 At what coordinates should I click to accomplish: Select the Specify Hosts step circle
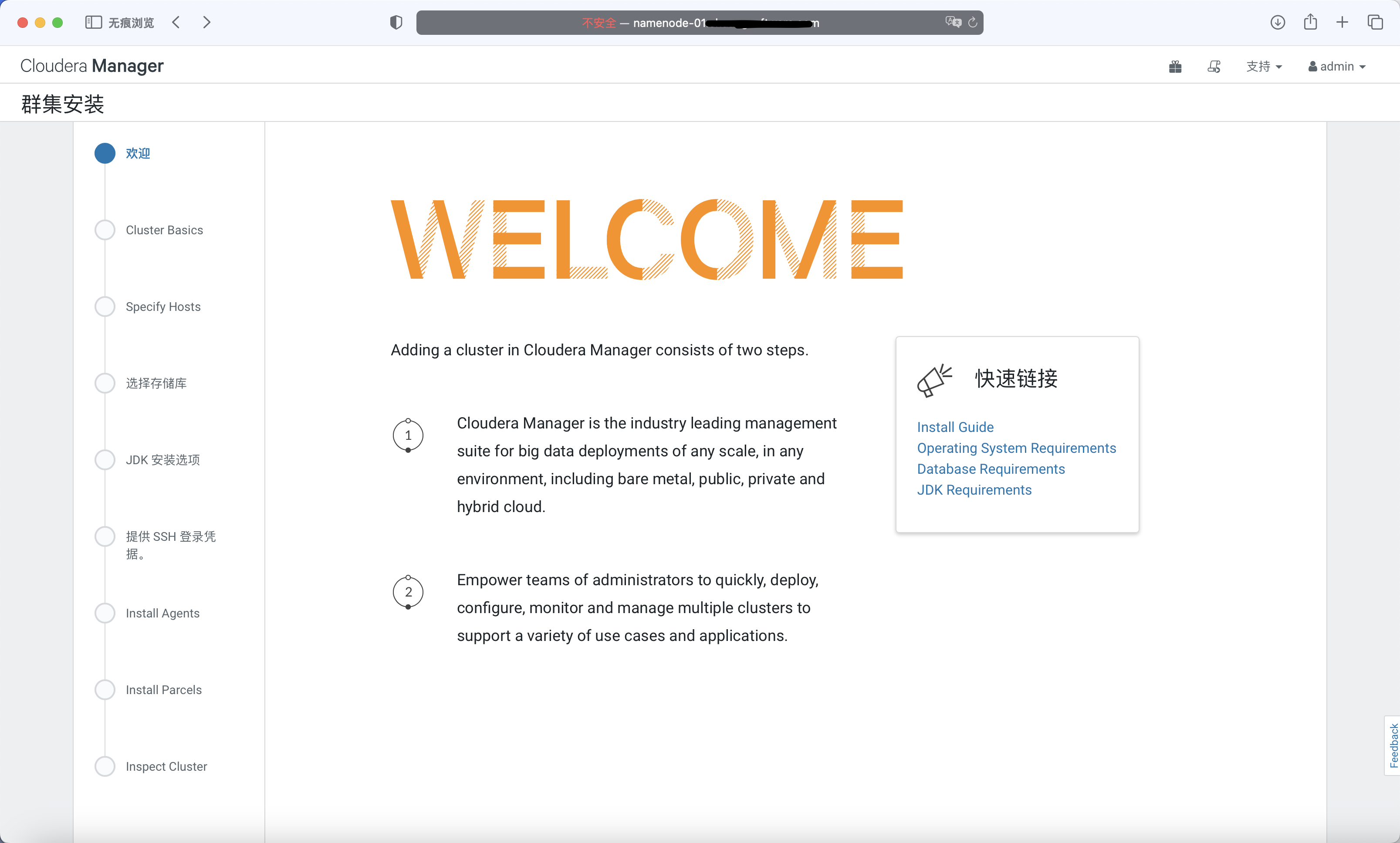click(105, 307)
